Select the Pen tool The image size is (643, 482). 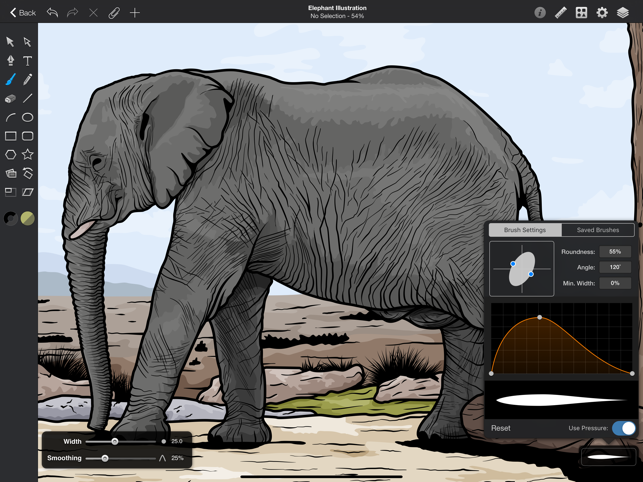click(10, 61)
